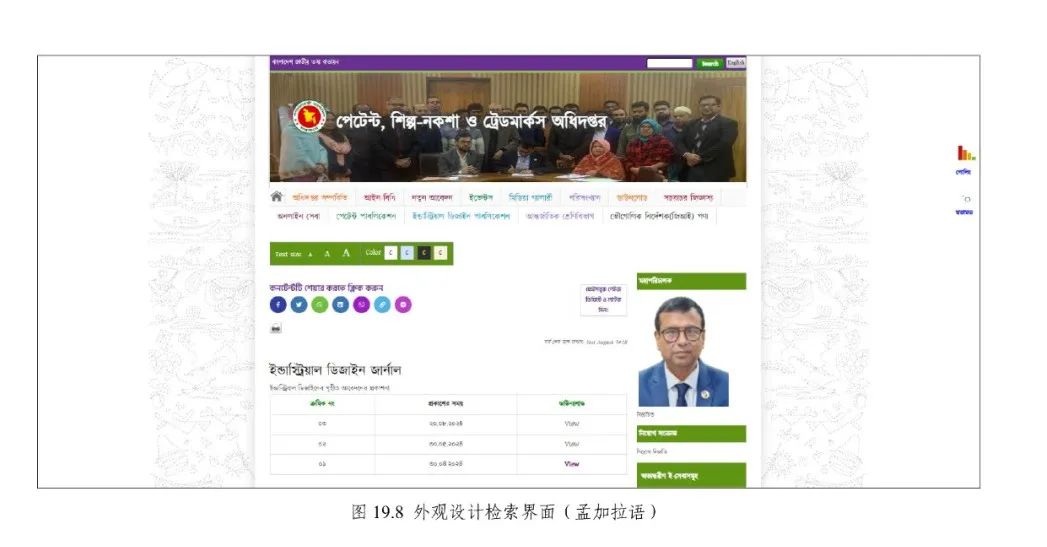
Task: Click the Messenger share icon
Action: point(403,305)
